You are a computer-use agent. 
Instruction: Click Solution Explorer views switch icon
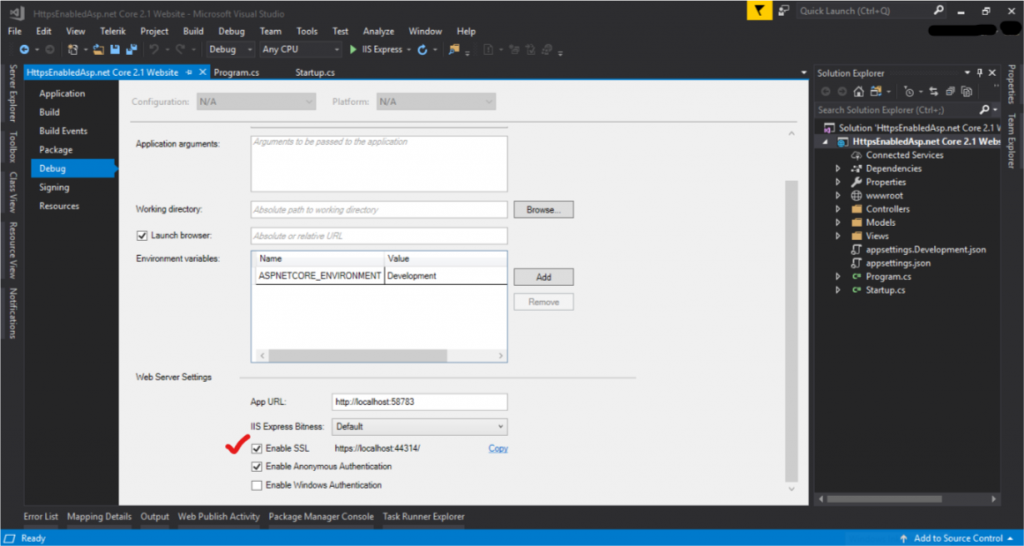point(875,91)
